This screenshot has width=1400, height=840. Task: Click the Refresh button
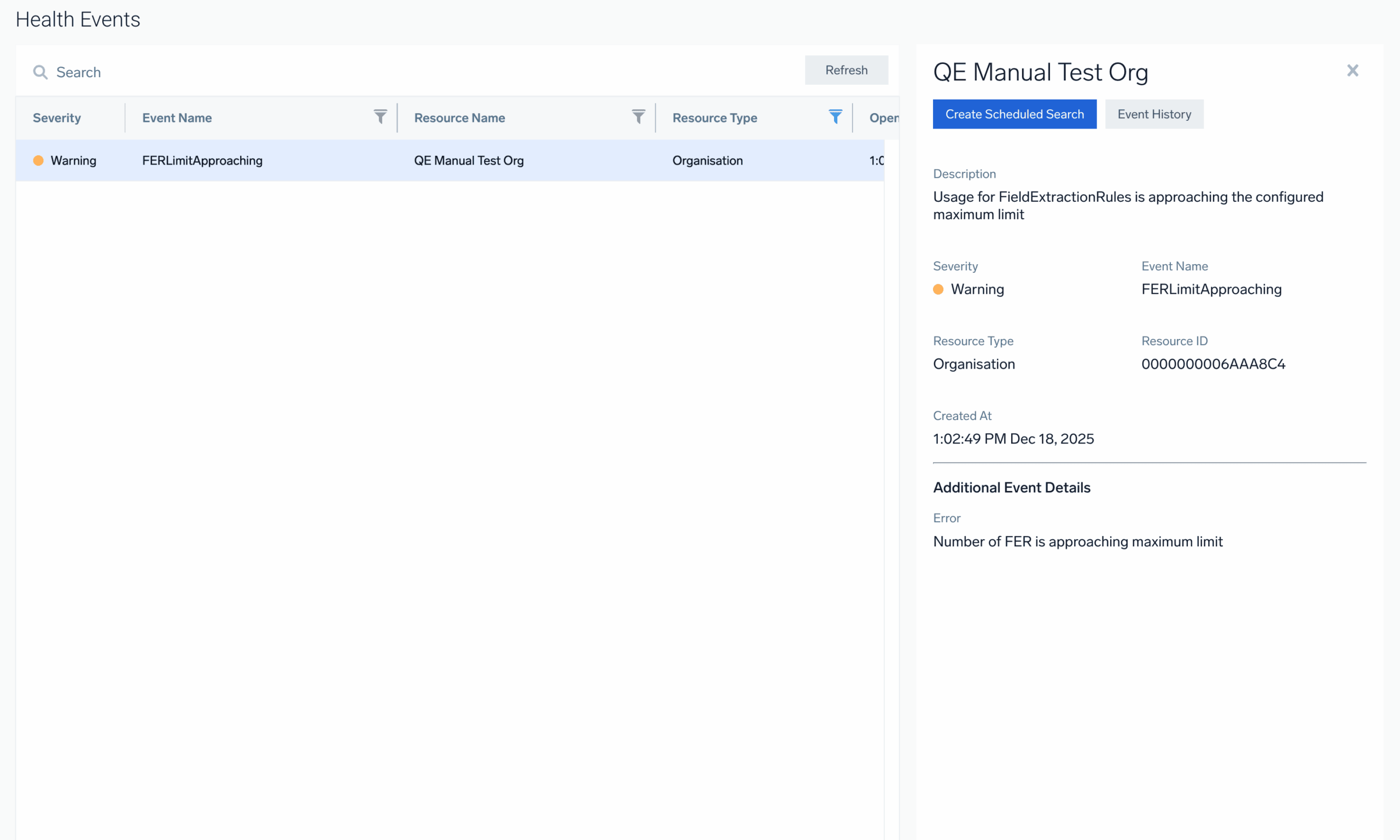coord(846,70)
